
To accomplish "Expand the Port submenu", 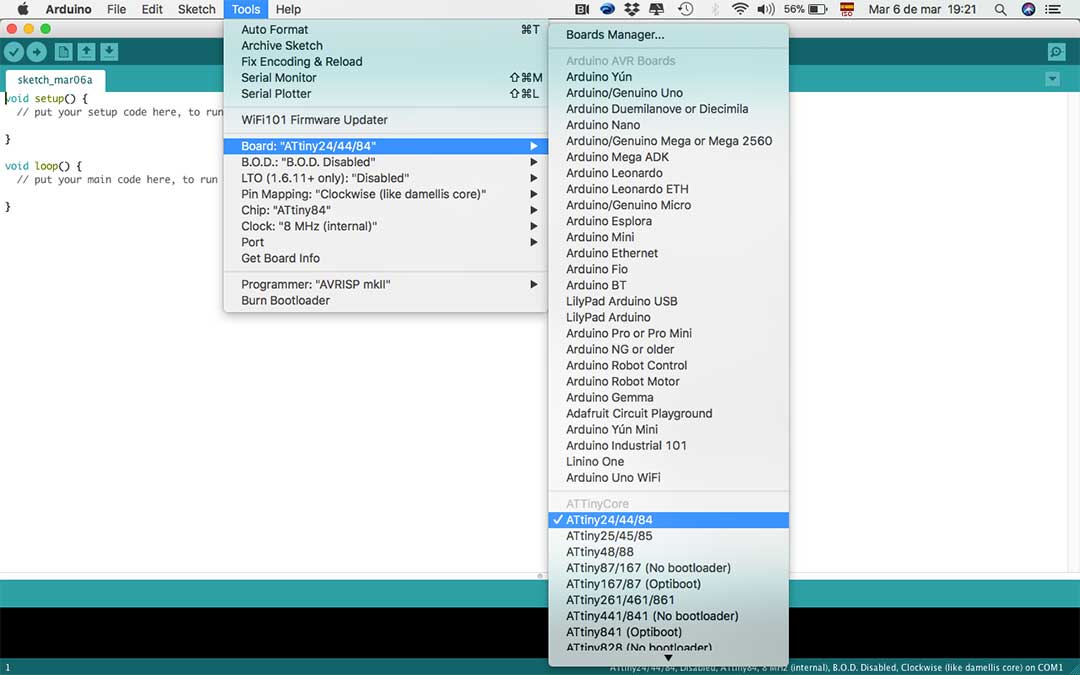I will click(x=386, y=242).
